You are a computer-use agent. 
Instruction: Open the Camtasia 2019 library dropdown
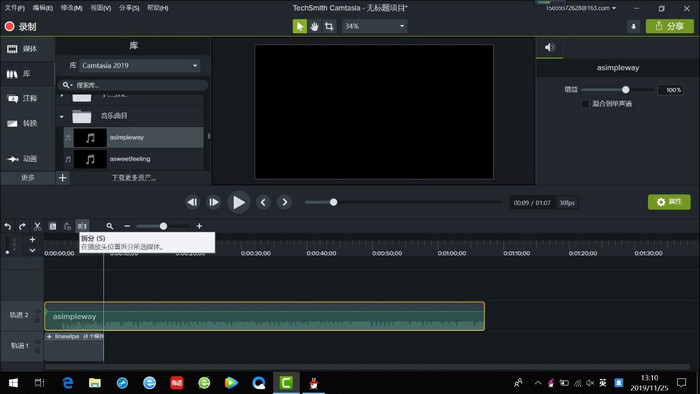140,66
